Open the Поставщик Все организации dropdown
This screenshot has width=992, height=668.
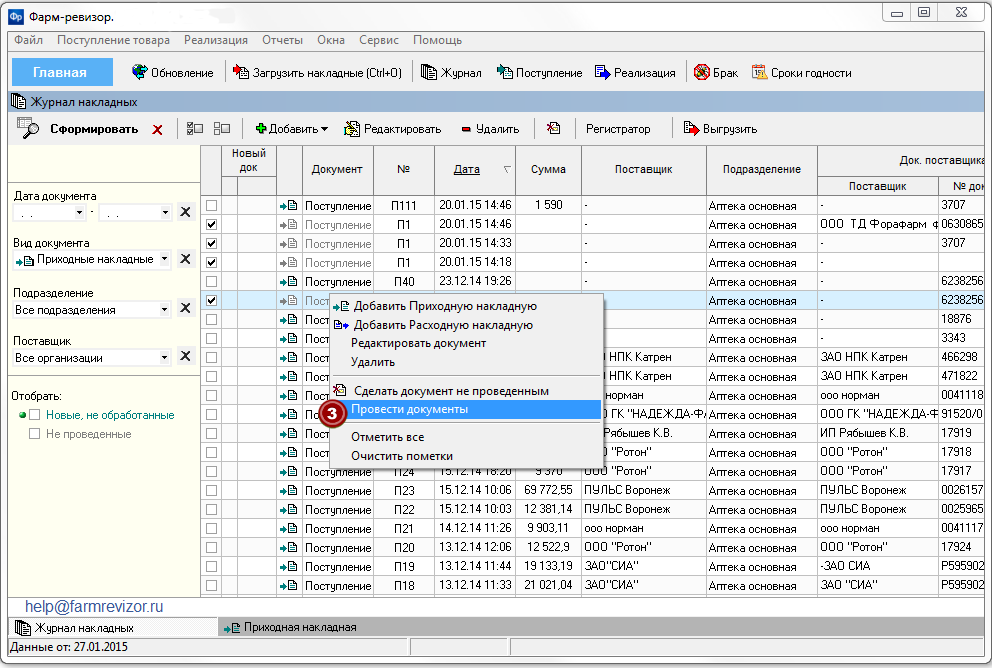[164, 358]
